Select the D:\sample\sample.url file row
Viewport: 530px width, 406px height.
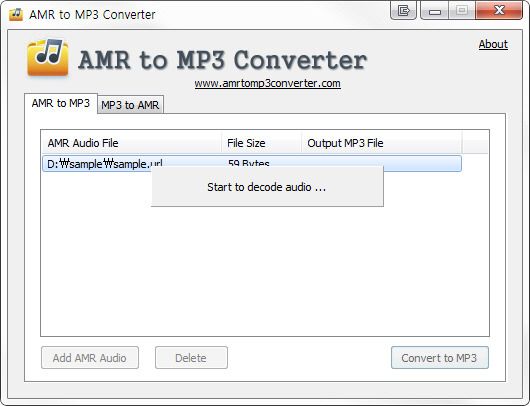pos(252,164)
